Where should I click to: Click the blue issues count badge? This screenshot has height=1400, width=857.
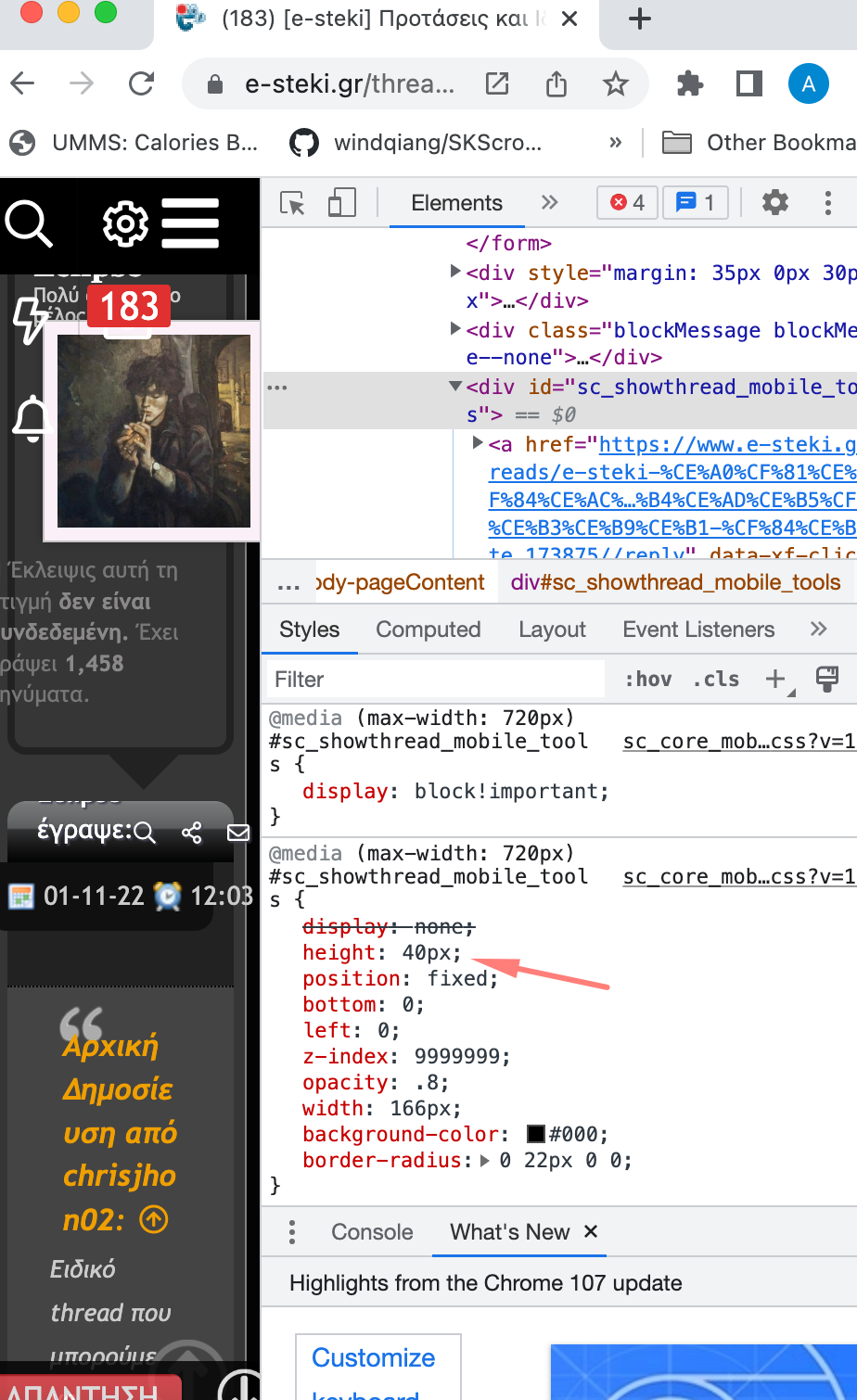tap(696, 202)
